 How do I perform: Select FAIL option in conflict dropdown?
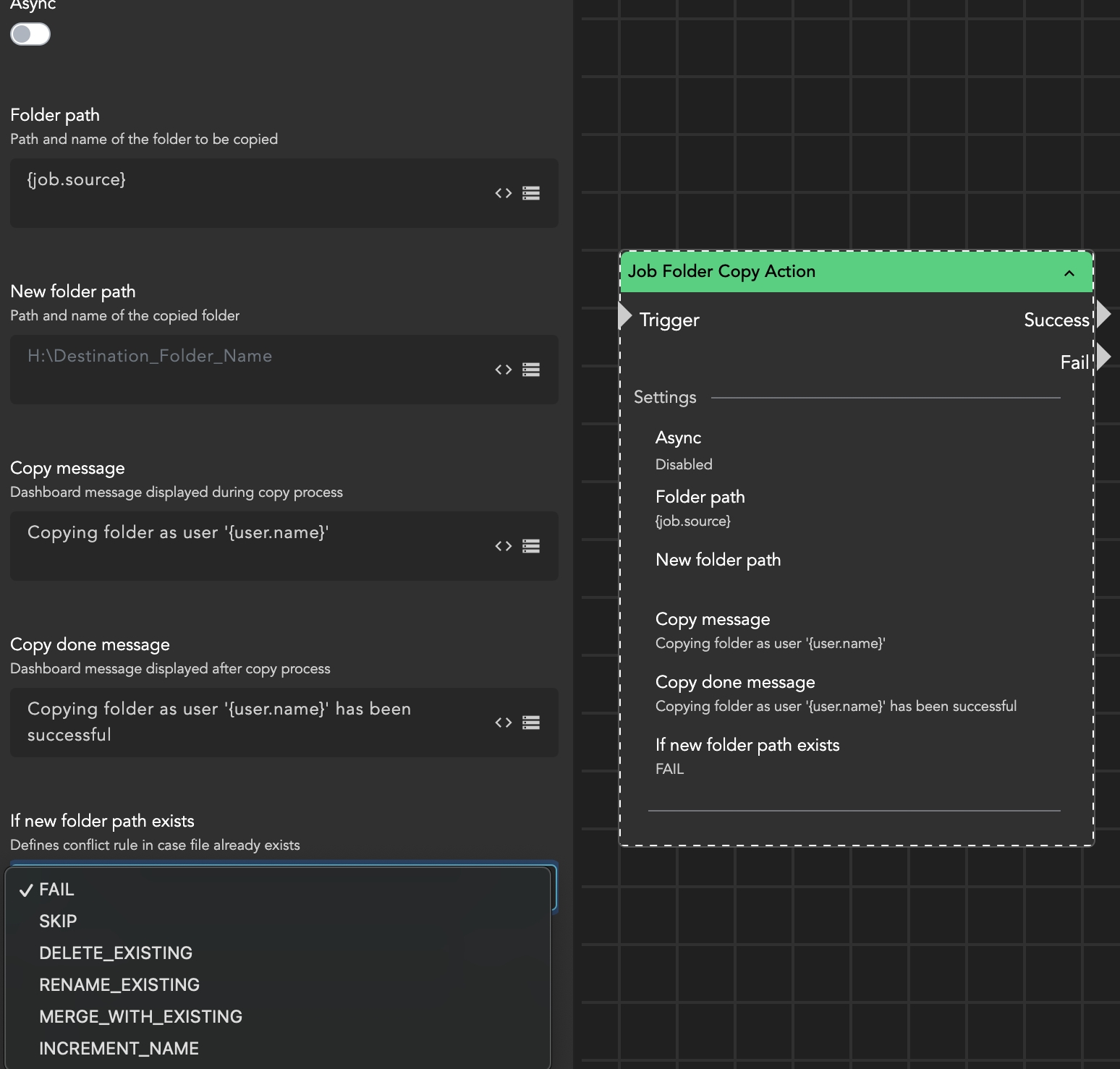point(56,890)
